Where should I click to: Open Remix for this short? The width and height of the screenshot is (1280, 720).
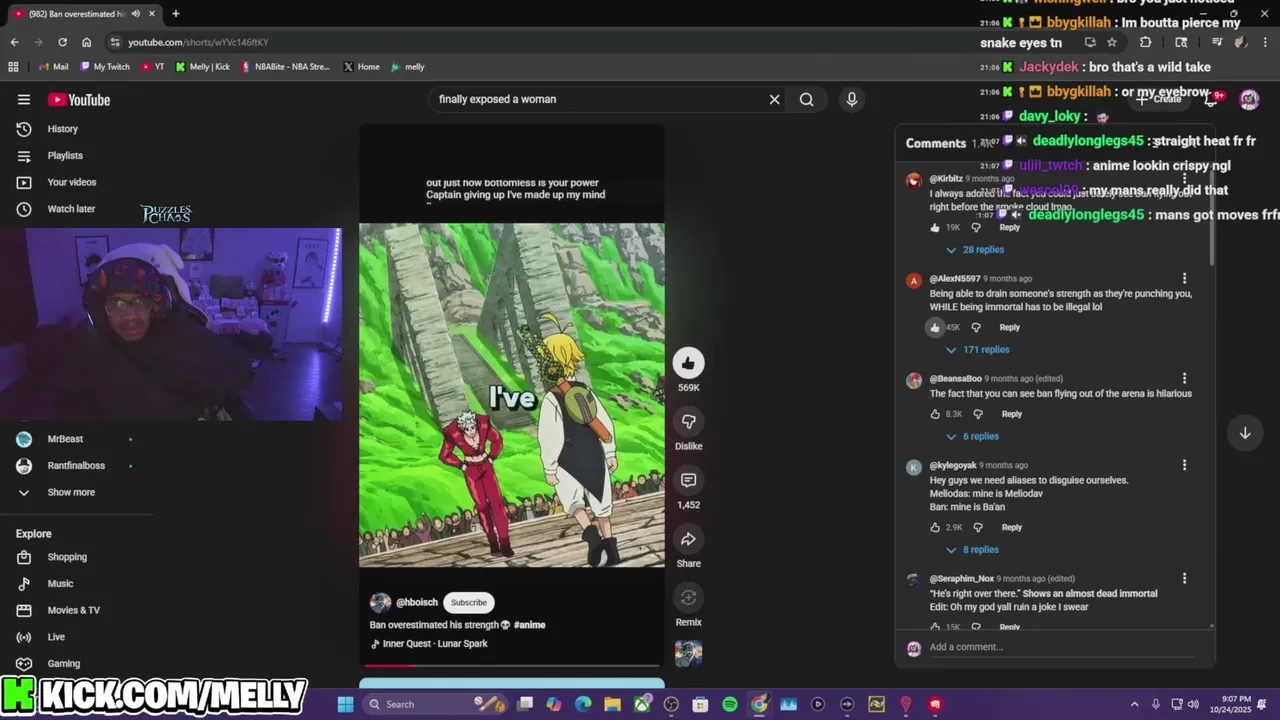(x=688, y=598)
